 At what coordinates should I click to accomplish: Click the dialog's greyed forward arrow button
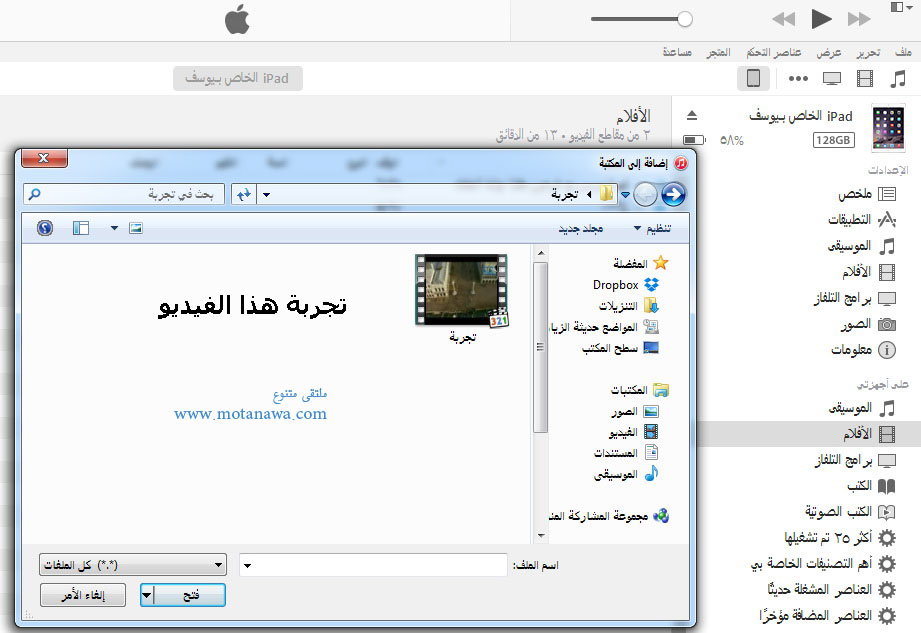(646, 194)
